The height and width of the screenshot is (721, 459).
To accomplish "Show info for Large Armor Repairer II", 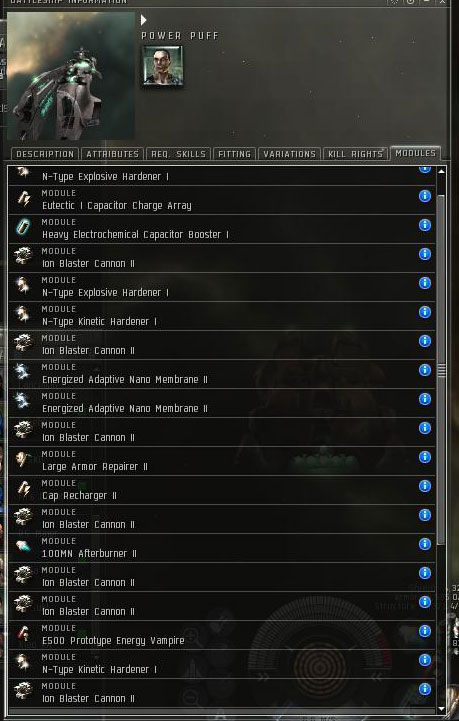I will point(425,457).
